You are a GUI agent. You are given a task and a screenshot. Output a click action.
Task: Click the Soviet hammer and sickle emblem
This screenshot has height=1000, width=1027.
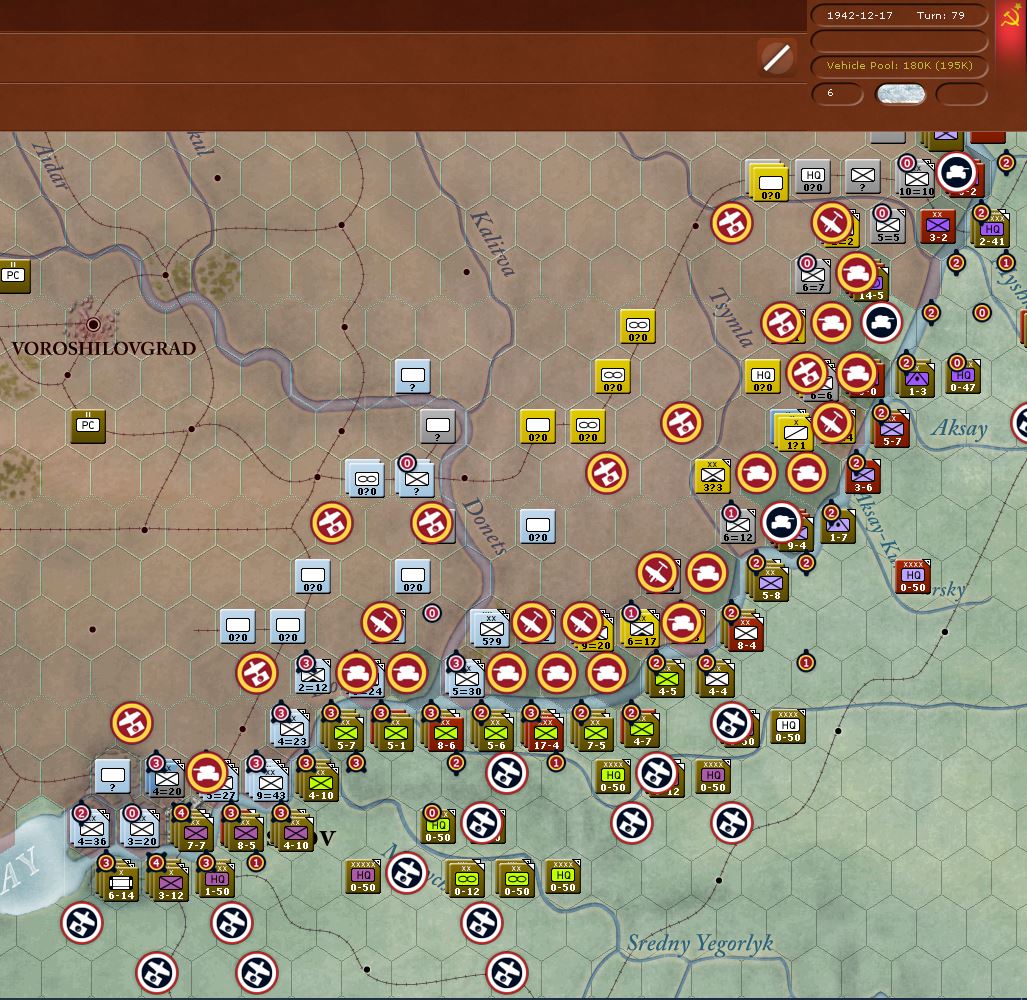pyautogui.click(x=1011, y=17)
